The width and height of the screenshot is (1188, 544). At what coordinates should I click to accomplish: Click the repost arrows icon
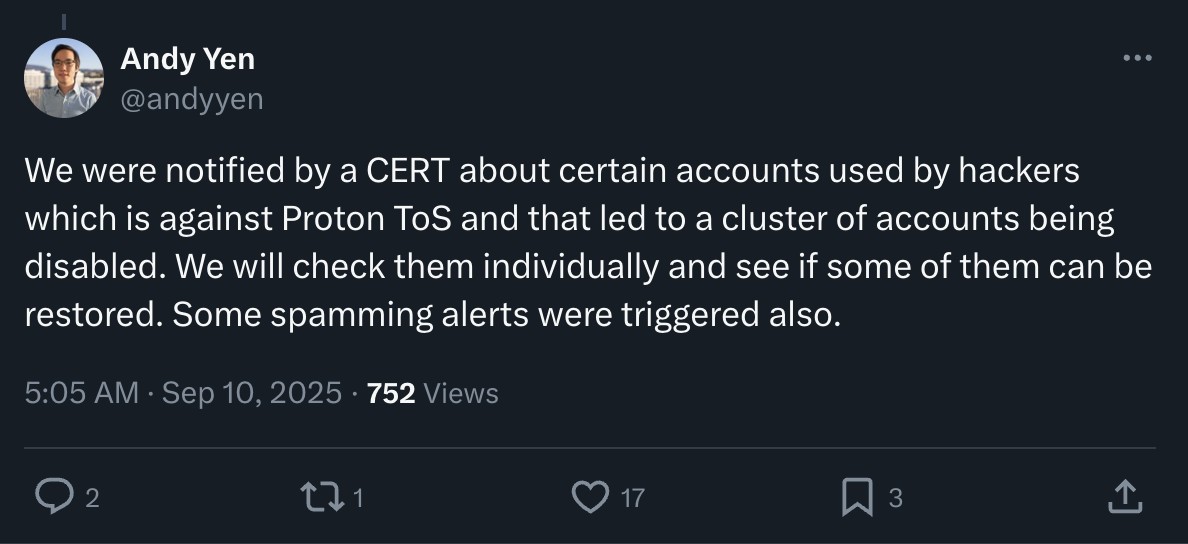click(x=320, y=496)
